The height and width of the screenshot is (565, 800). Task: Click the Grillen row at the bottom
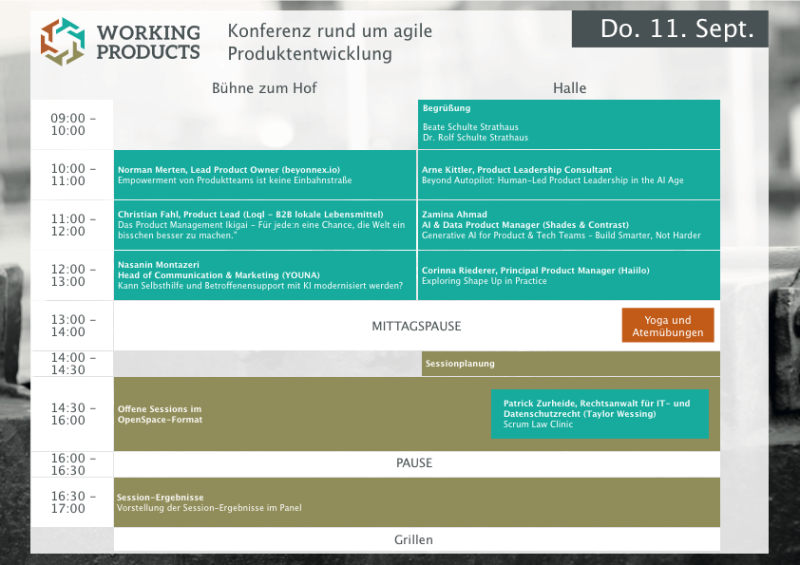(x=416, y=540)
